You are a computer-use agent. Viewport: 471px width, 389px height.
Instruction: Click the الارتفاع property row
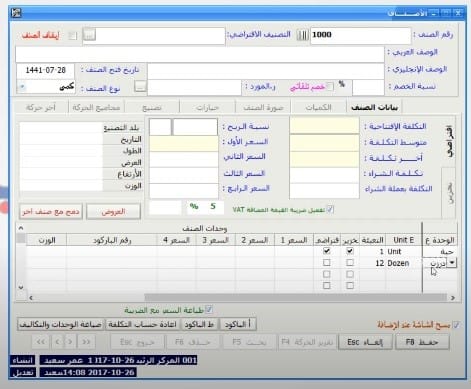[x=81, y=174]
